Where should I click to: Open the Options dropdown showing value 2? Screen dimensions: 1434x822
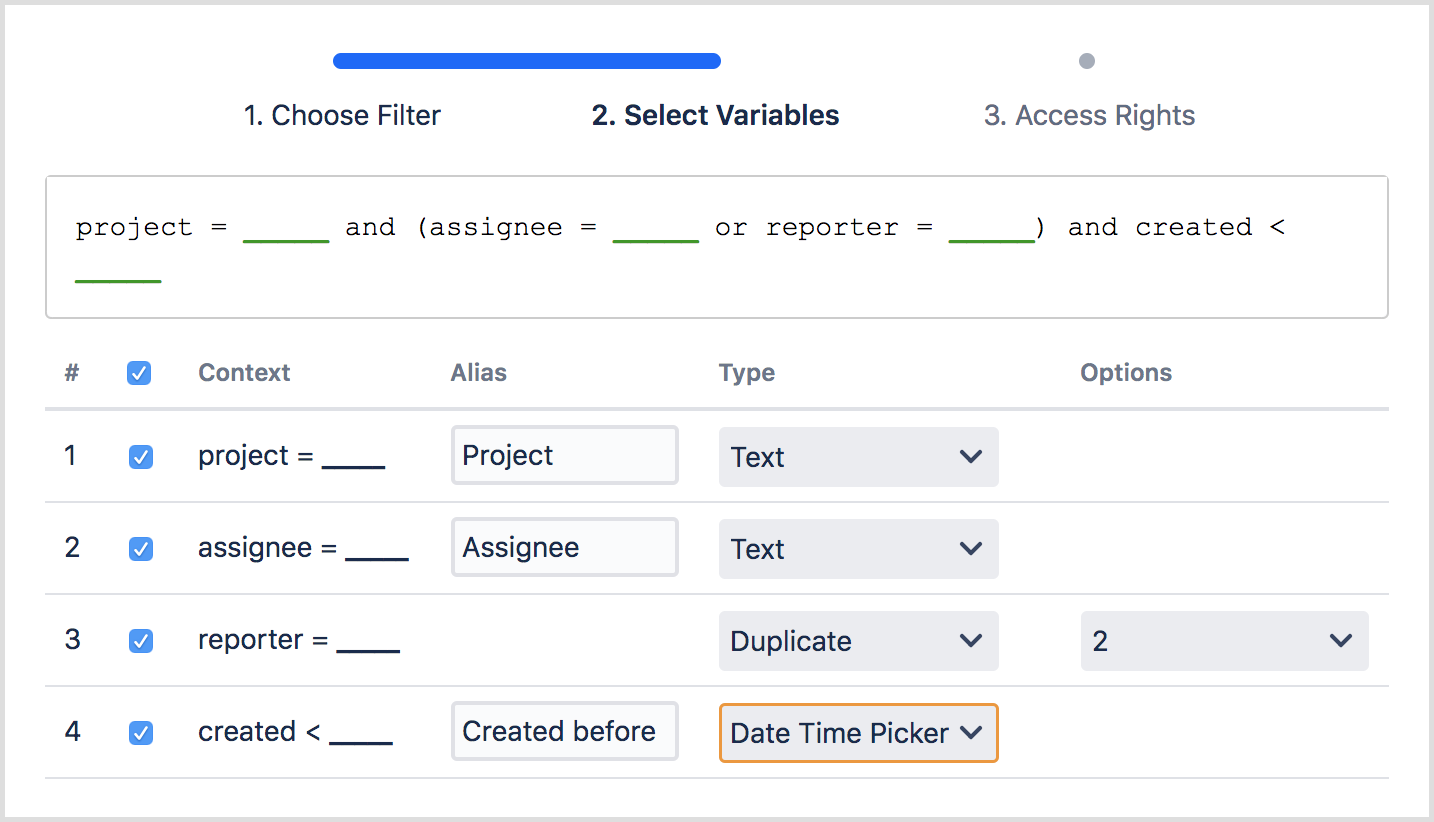coord(1224,641)
